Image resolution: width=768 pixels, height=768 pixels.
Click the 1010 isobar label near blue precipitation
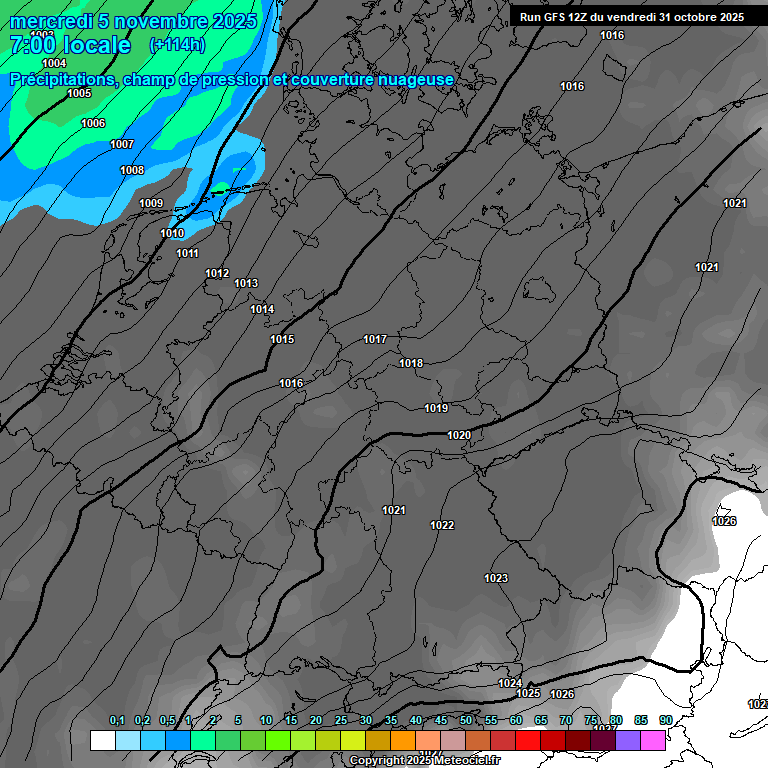[x=172, y=233]
